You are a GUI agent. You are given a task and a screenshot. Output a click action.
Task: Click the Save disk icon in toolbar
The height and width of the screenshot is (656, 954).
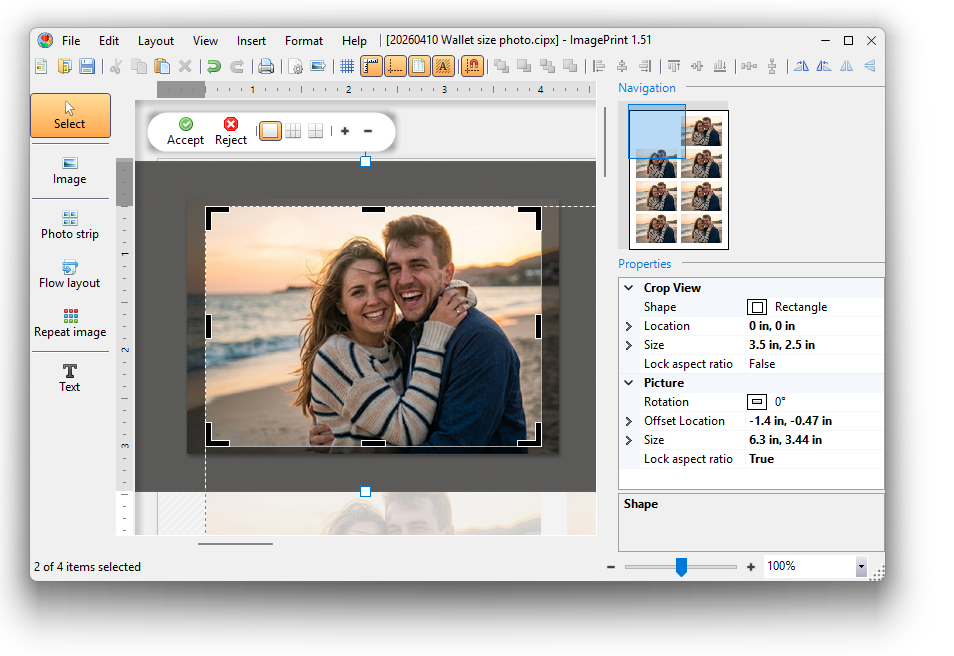click(87, 67)
